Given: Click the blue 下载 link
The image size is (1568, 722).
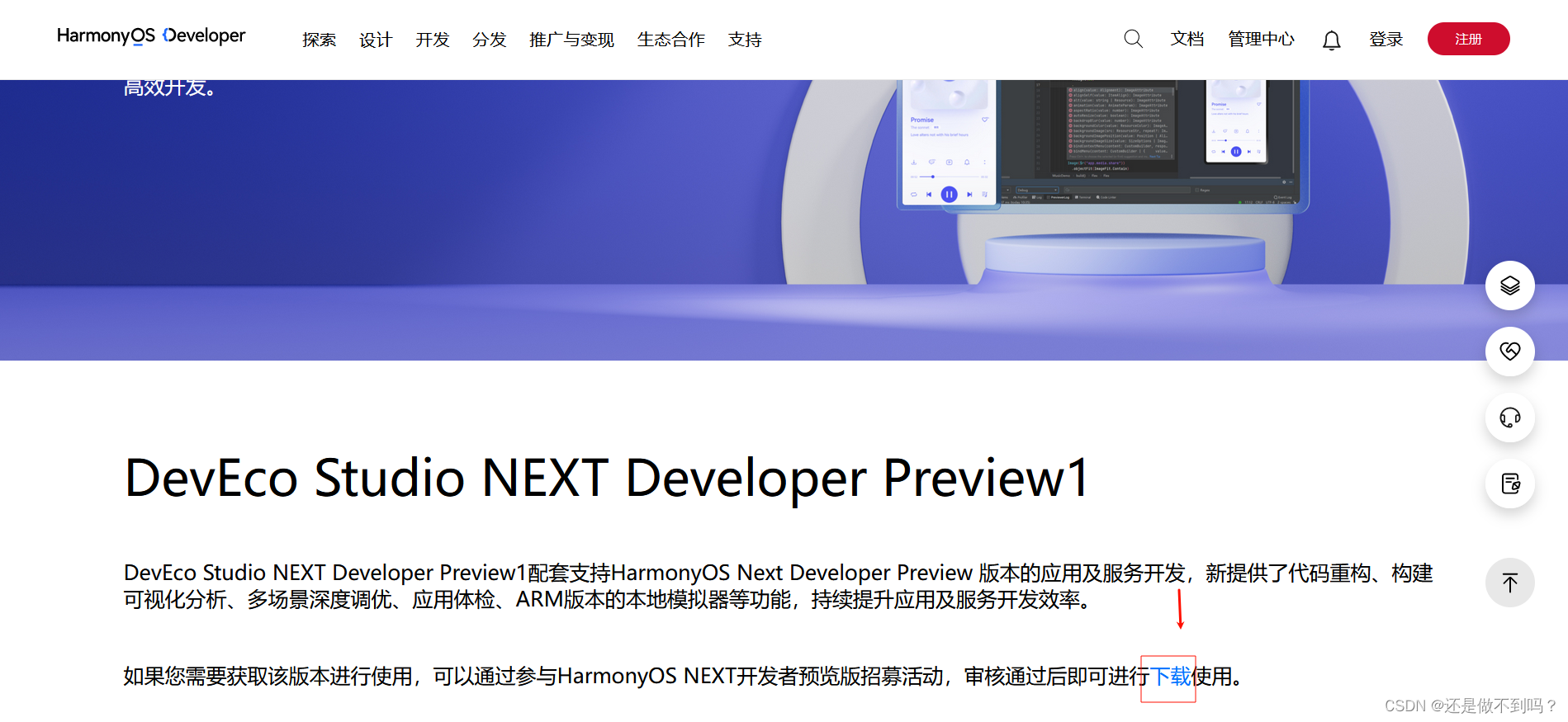Looking at the screenshot, I should coord(1170,677).
